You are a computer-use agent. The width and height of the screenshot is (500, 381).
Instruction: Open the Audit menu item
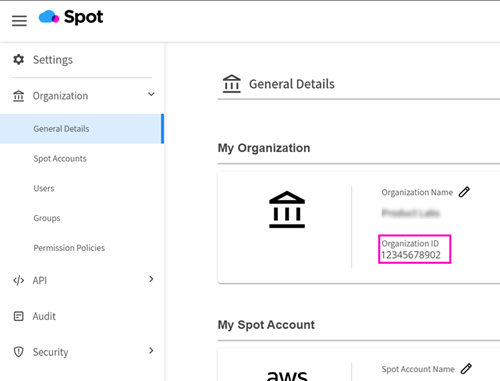tap(44, 316)
